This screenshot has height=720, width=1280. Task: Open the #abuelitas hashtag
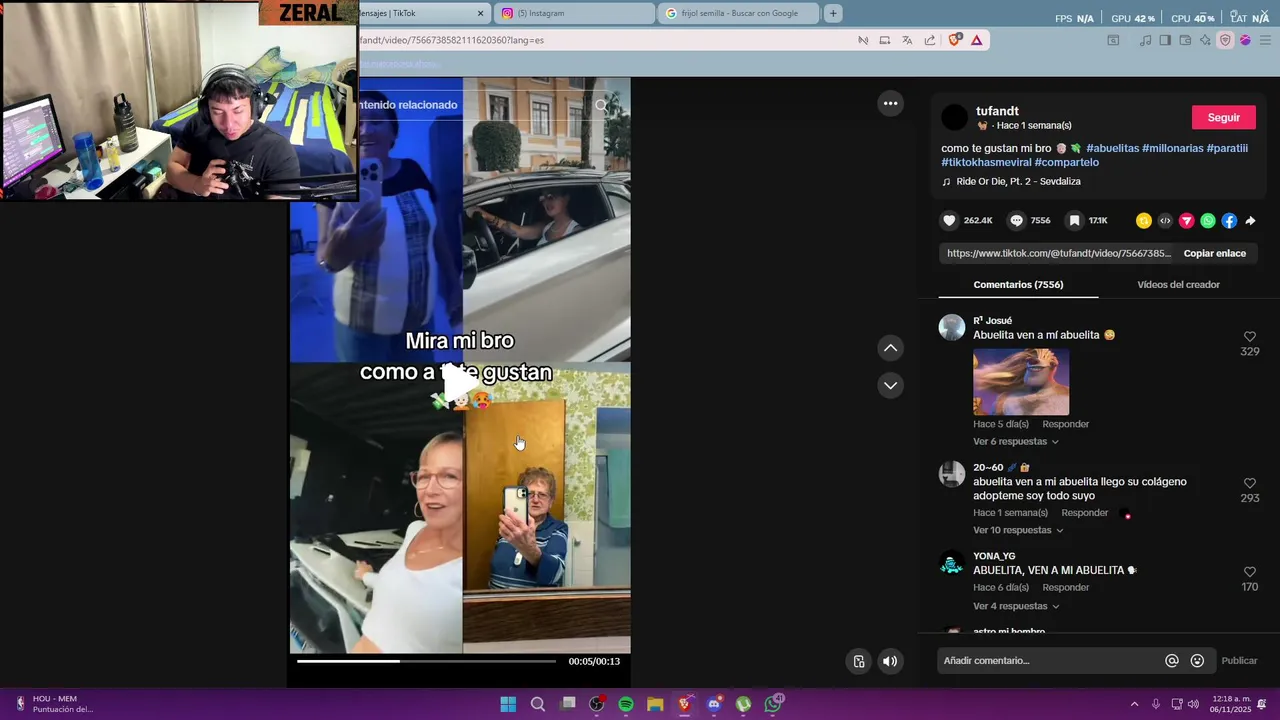(1112, 148)
